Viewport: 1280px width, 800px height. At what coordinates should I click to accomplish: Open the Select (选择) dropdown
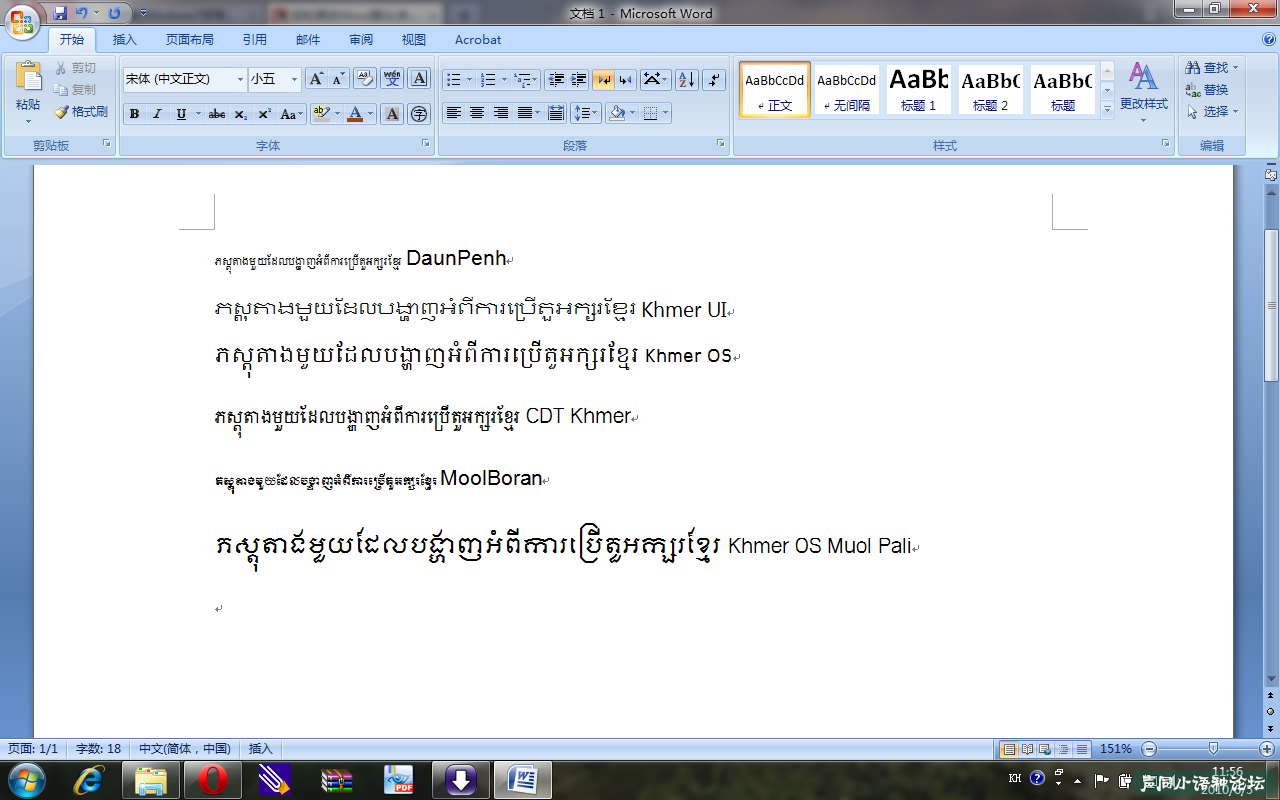click(x=1211, y=112)
